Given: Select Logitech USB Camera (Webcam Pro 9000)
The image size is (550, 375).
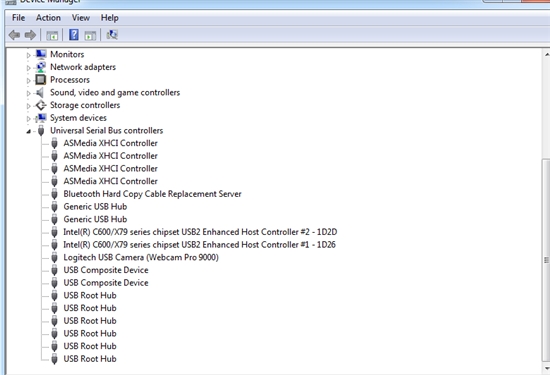Looking at the screenshot, I should click(141, 257).
